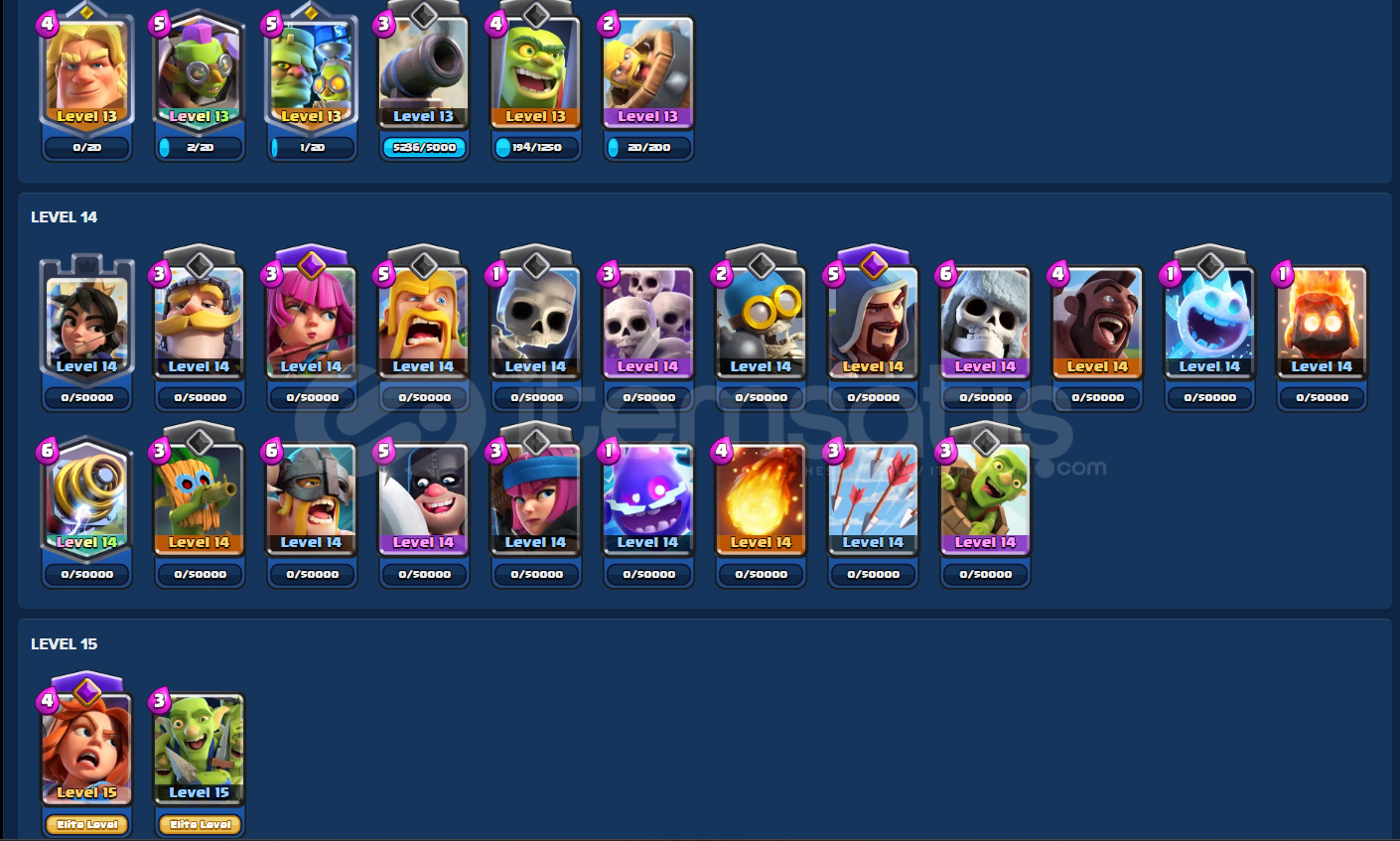Click the LEVEL 14 section heading
The width and height of the screenshot is (1400, 841).
(x=65, y=216)
